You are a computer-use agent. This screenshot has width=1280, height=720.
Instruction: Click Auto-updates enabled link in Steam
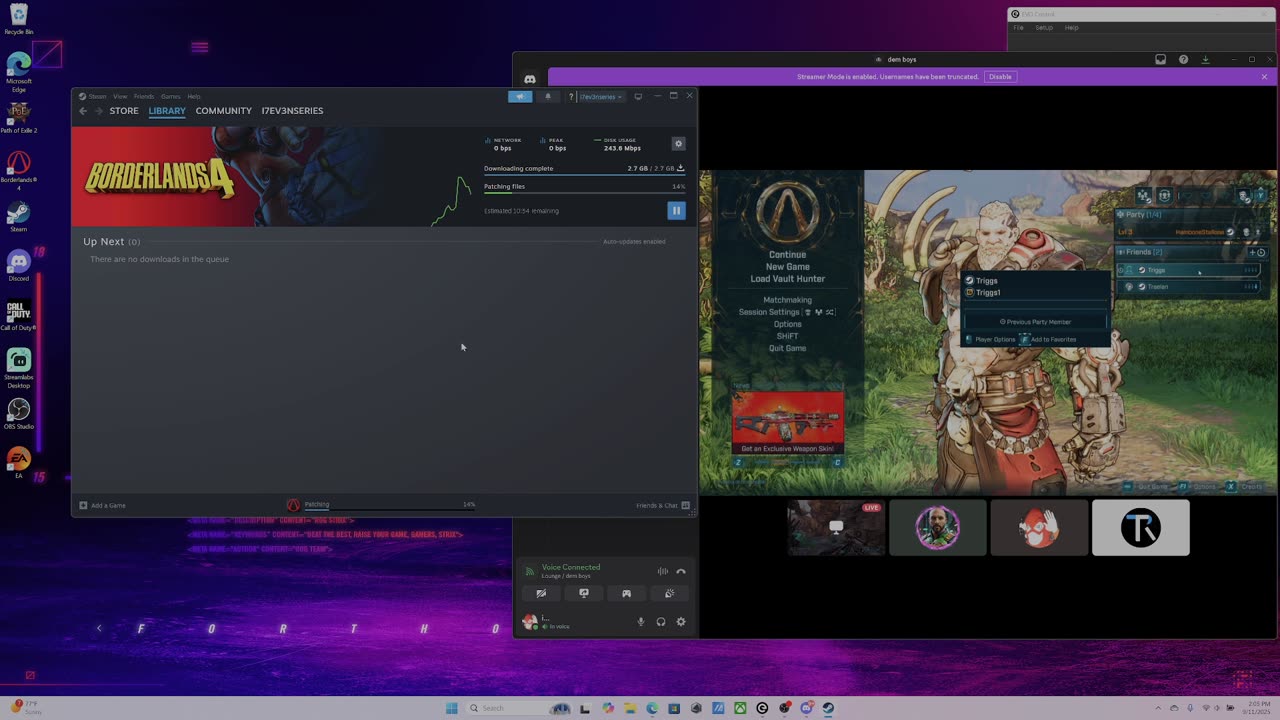[634, 242]
